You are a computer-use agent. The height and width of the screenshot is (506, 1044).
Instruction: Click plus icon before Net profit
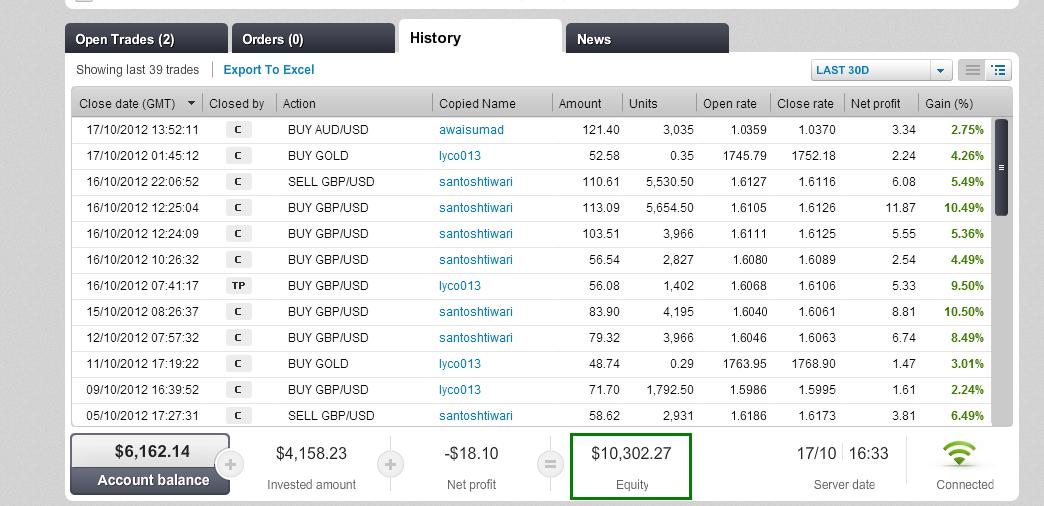coord(390,464)
